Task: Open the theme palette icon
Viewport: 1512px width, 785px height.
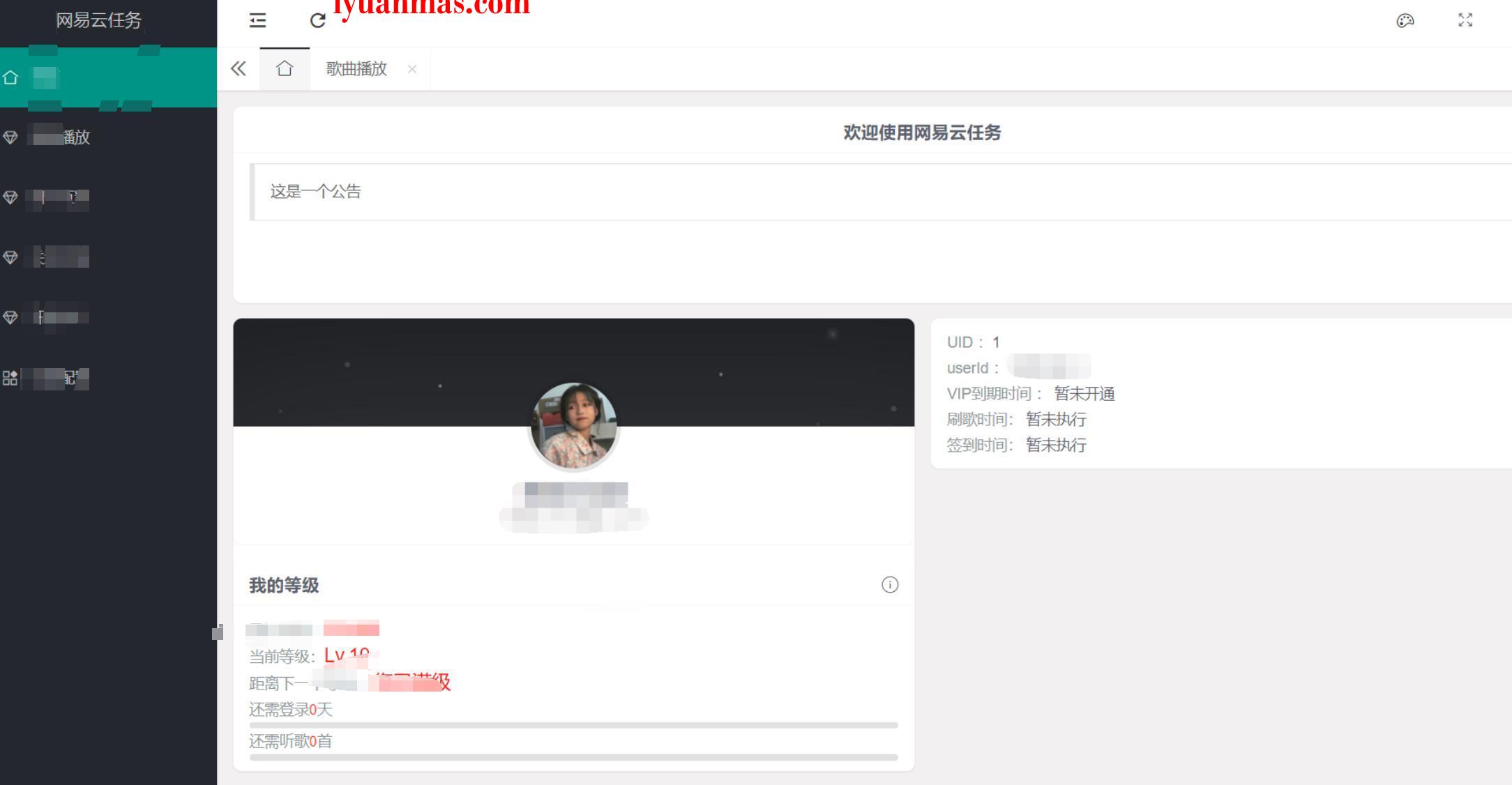Action: point(1405,20)
